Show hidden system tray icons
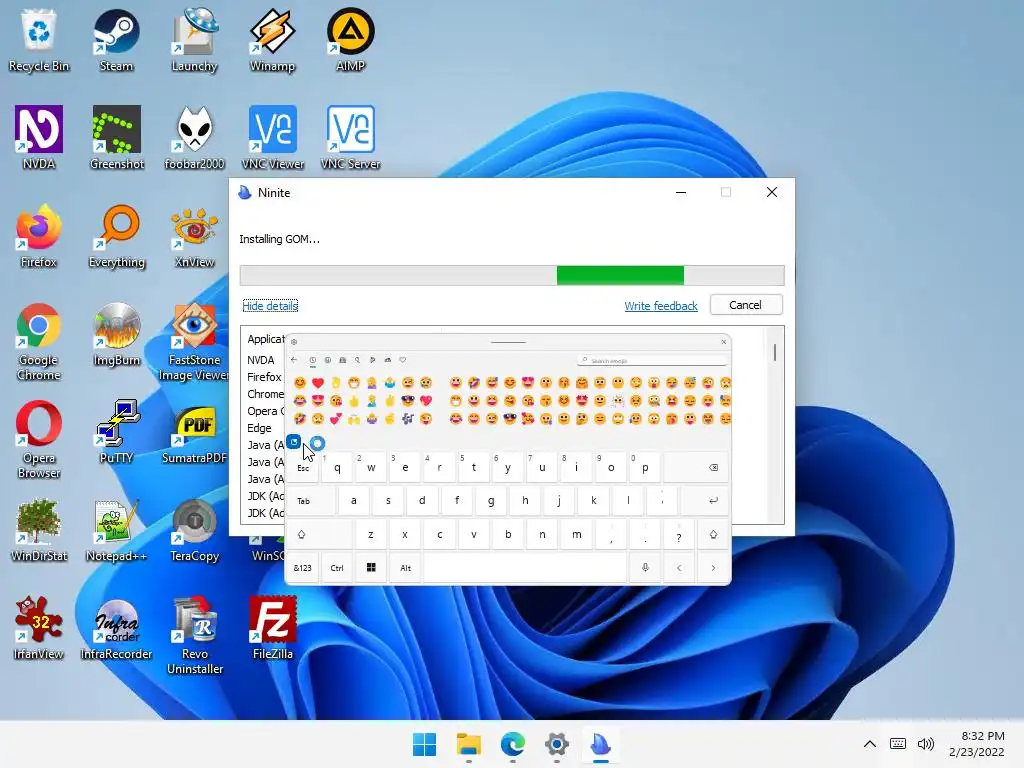This screenshot has height=768, width=1024. [x=870, y=744]
